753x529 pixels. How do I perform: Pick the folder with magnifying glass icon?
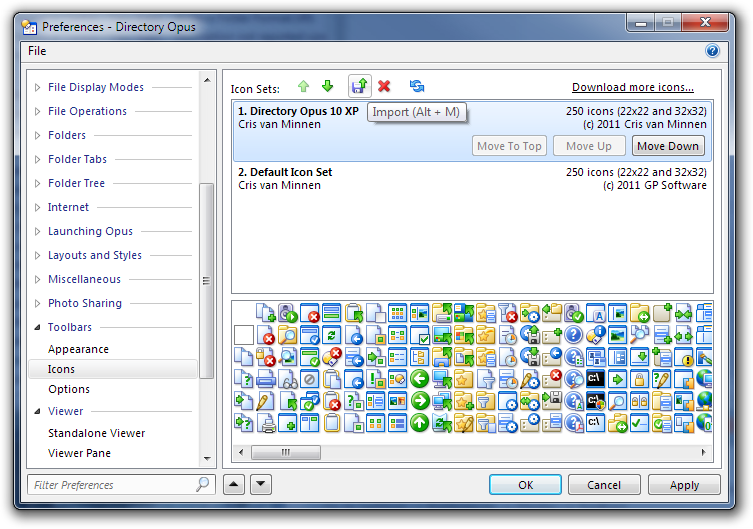tap(288, 335)
